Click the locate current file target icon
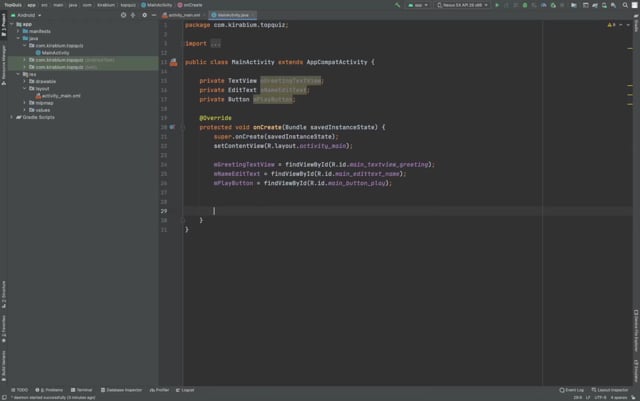 (x=123, y=15)
